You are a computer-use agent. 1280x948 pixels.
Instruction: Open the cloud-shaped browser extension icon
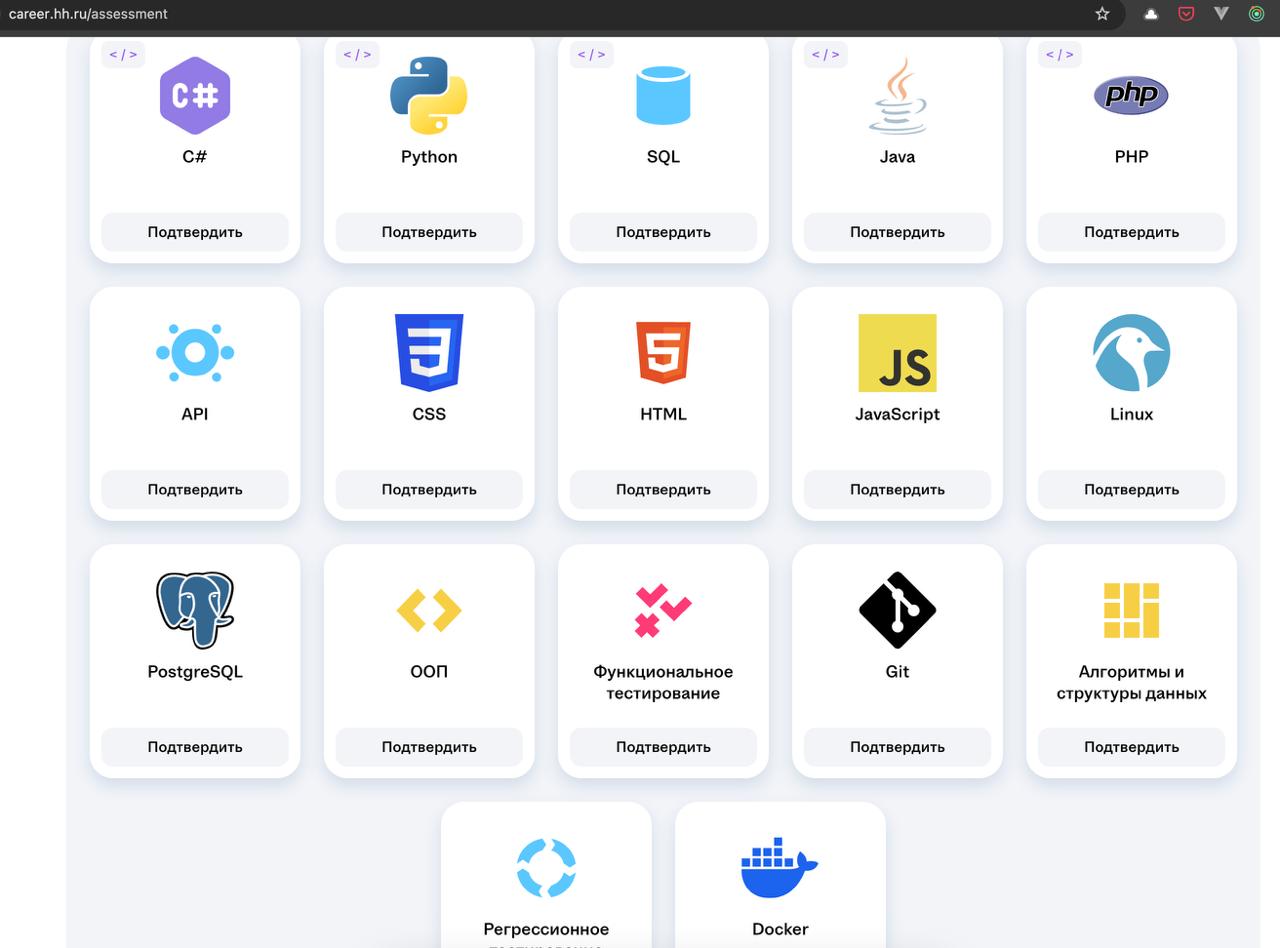point(1151,14)
